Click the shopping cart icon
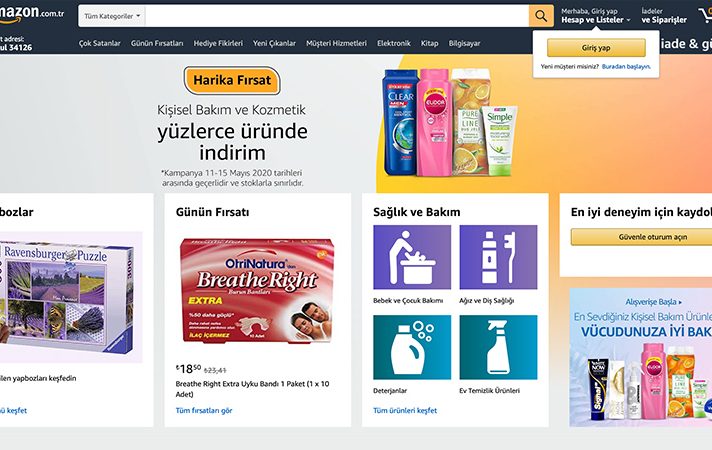 point(705,16)
